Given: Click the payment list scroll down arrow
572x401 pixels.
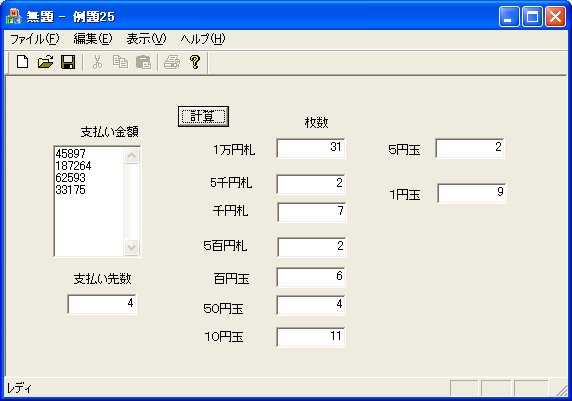Looking at the screenshot, I should coord(132,247).
